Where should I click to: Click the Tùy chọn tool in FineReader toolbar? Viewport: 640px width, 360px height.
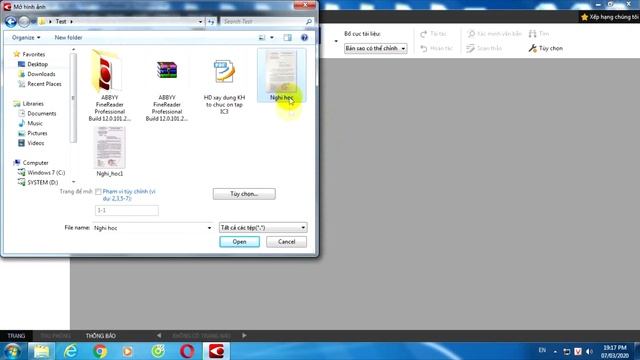click(x=546, y=48)
